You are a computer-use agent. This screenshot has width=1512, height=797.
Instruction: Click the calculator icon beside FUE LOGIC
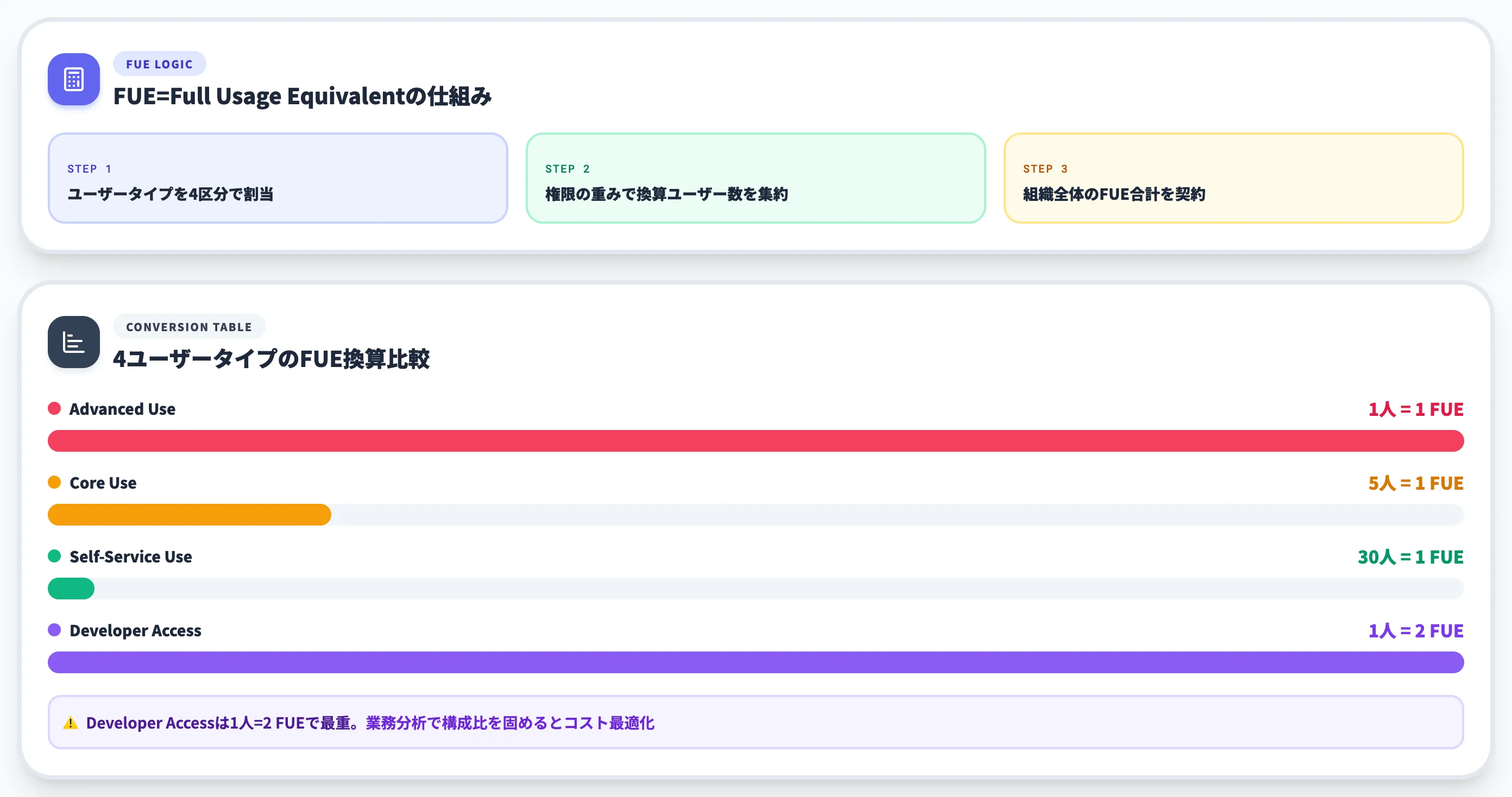click(73, 79)
